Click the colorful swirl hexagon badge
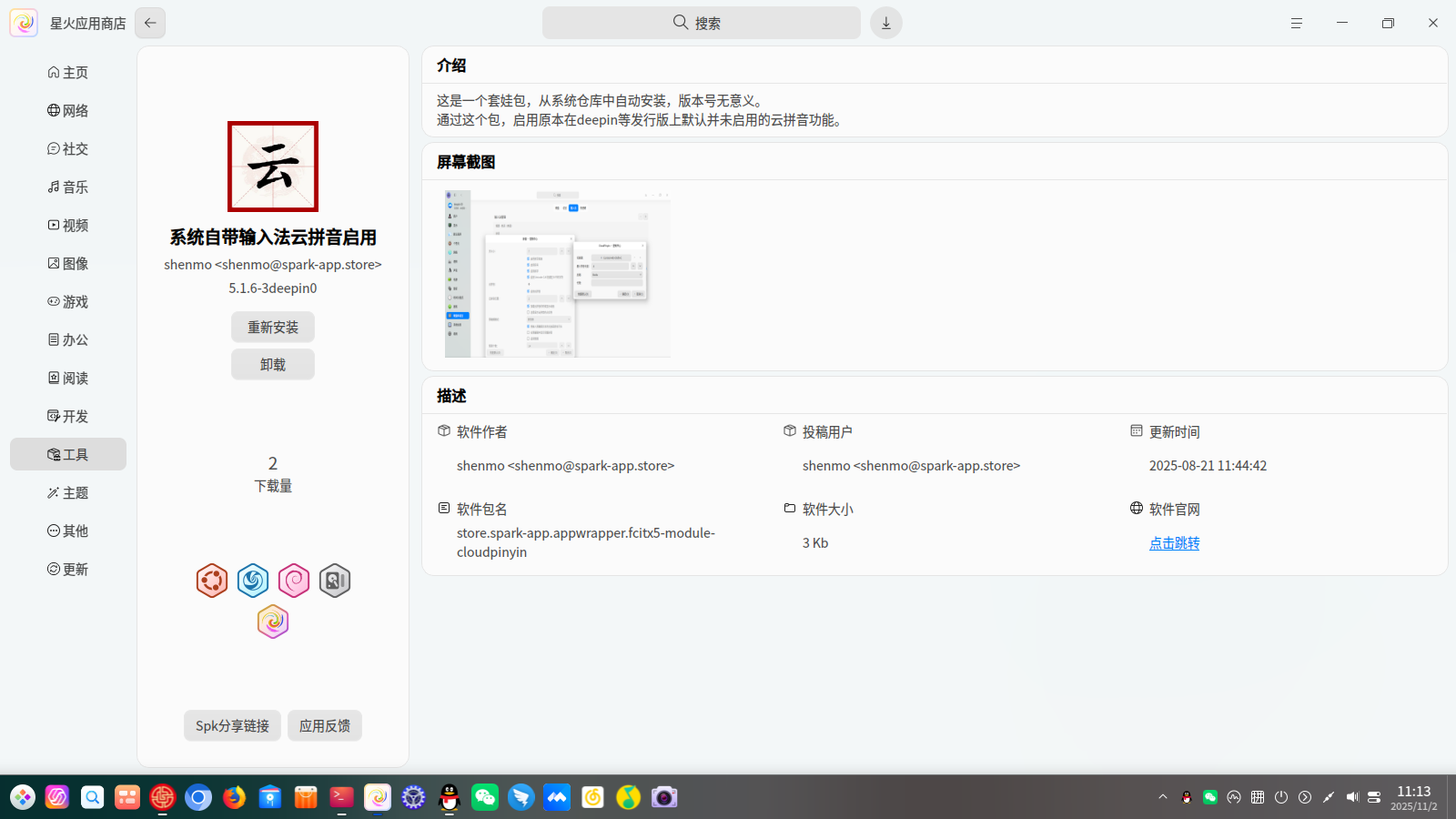 pyautogui.click(x=273, y=622)
